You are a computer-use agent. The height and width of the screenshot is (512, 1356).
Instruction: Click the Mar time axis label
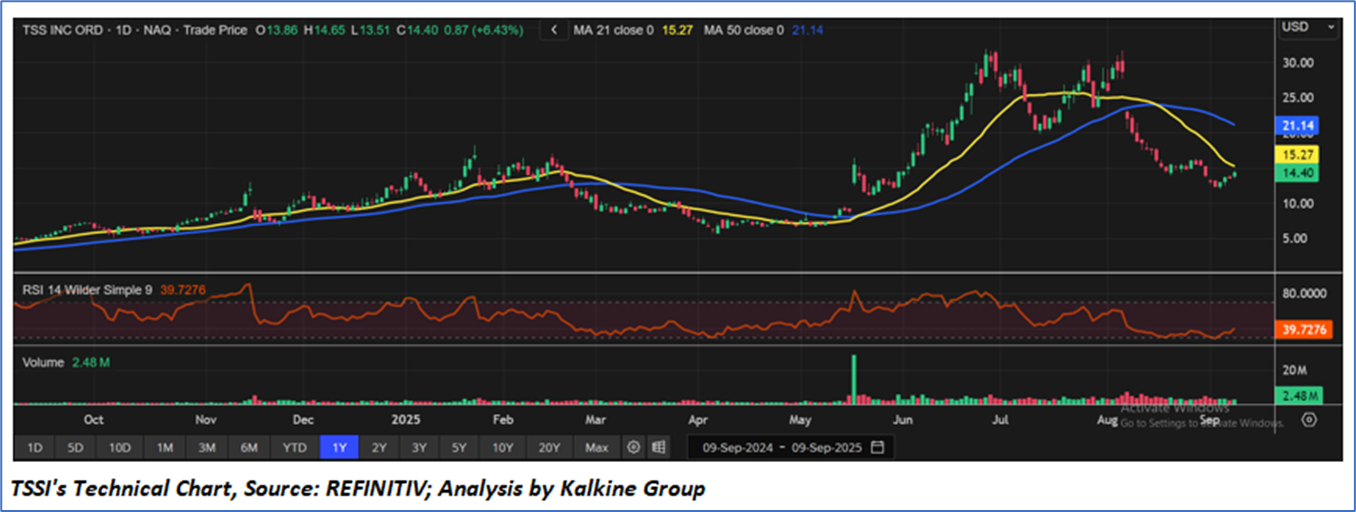[x=595, y=420]
